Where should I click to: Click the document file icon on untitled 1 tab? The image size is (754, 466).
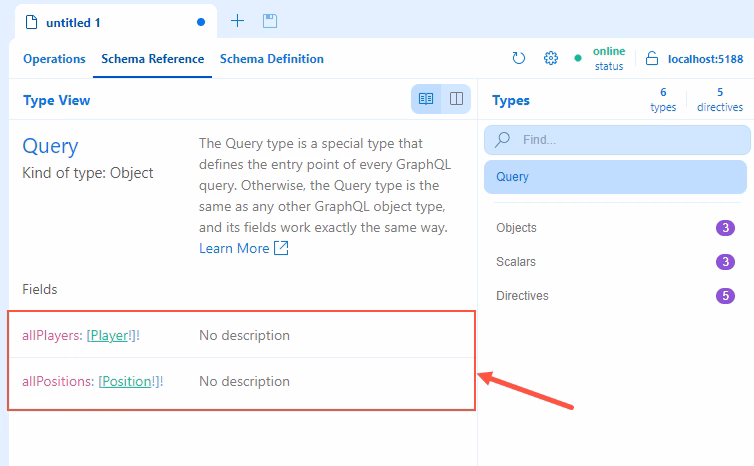click(x=31, y=22)
